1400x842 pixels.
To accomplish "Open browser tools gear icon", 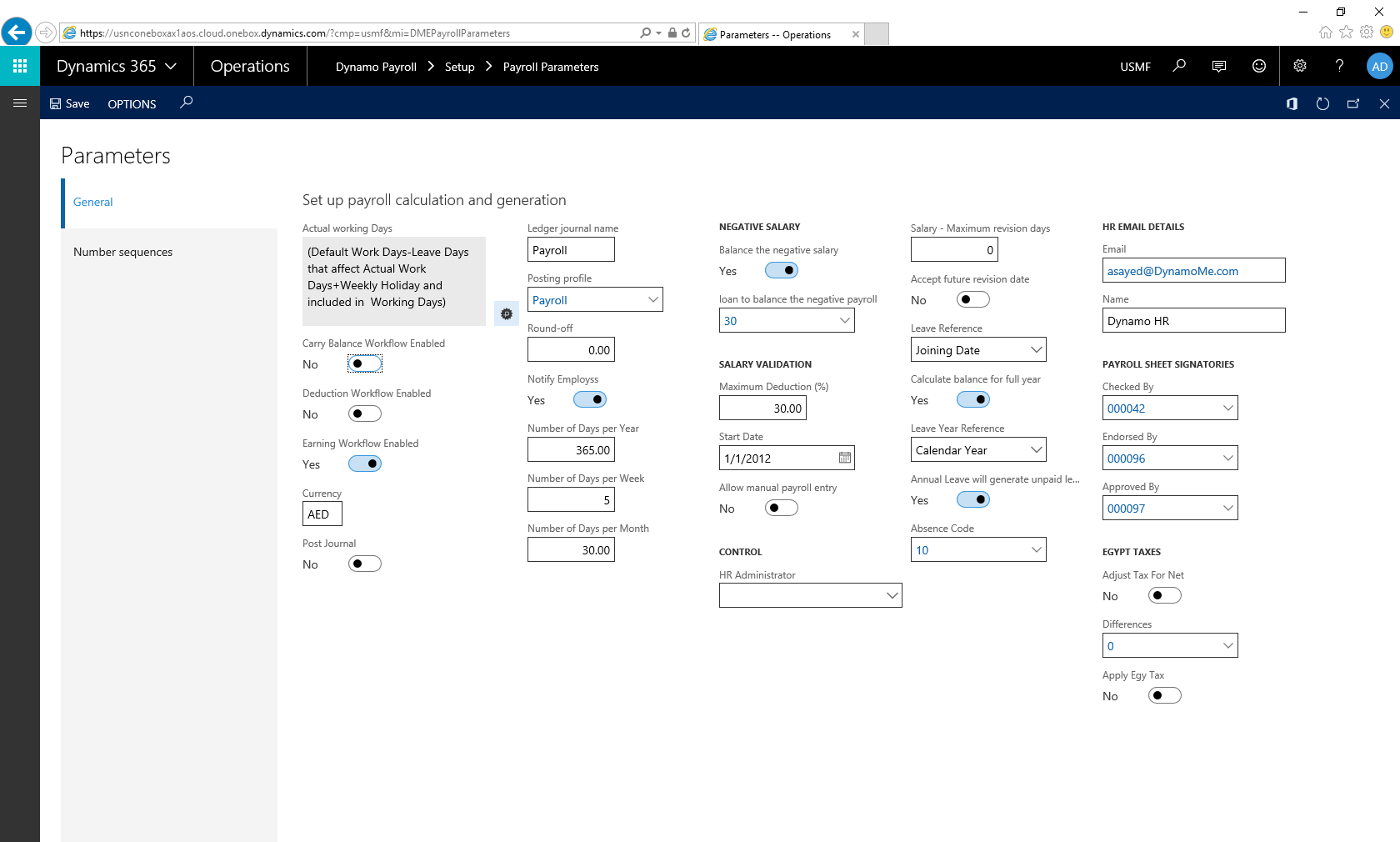I will [x=1367, y=32].
